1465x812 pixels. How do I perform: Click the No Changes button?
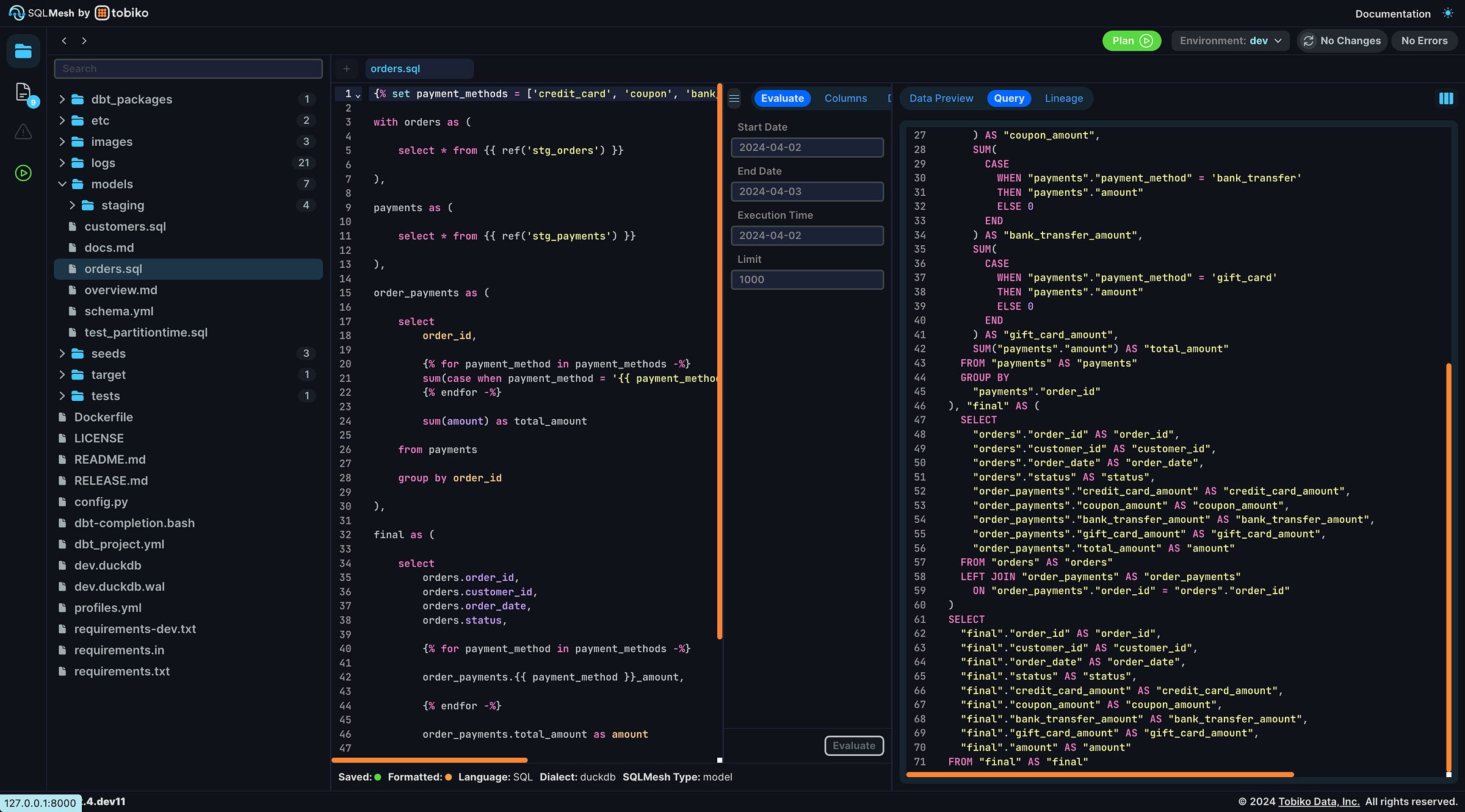1342,41
